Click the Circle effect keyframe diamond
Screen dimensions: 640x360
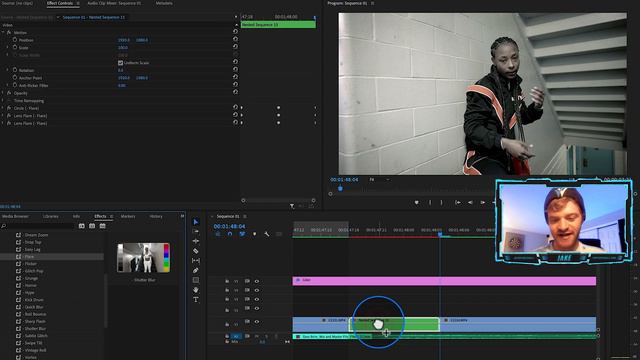pyautogui.click(x=278, y=108)
